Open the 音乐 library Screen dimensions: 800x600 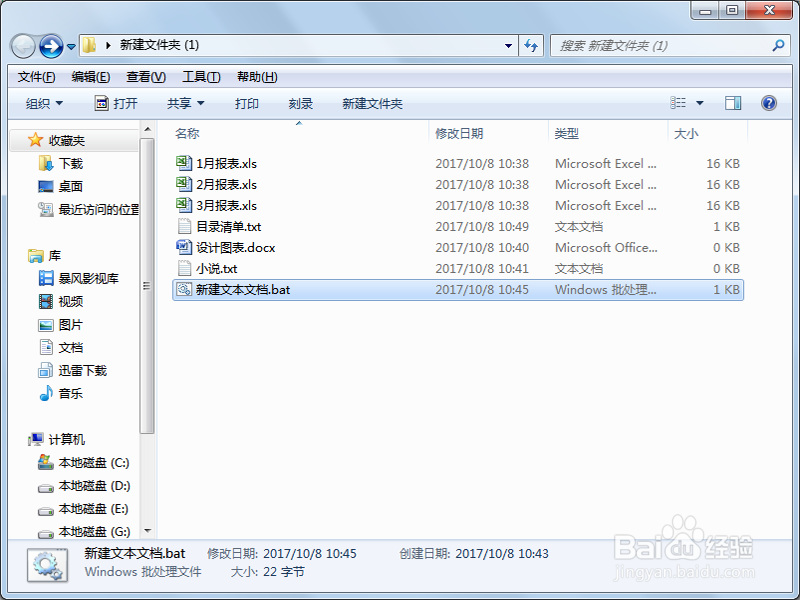click(x=70, y=393)
